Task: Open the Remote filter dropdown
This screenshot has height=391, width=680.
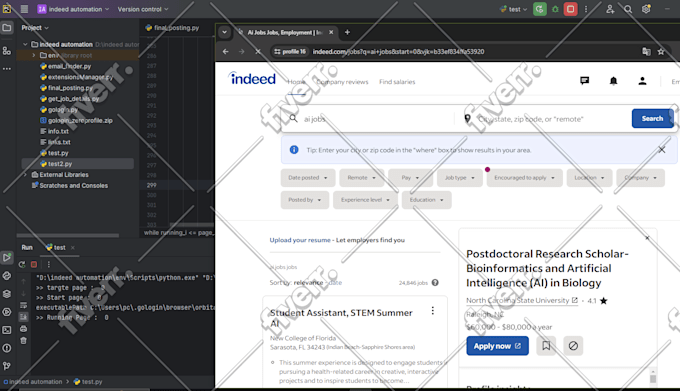Action: tap(361, 178)
